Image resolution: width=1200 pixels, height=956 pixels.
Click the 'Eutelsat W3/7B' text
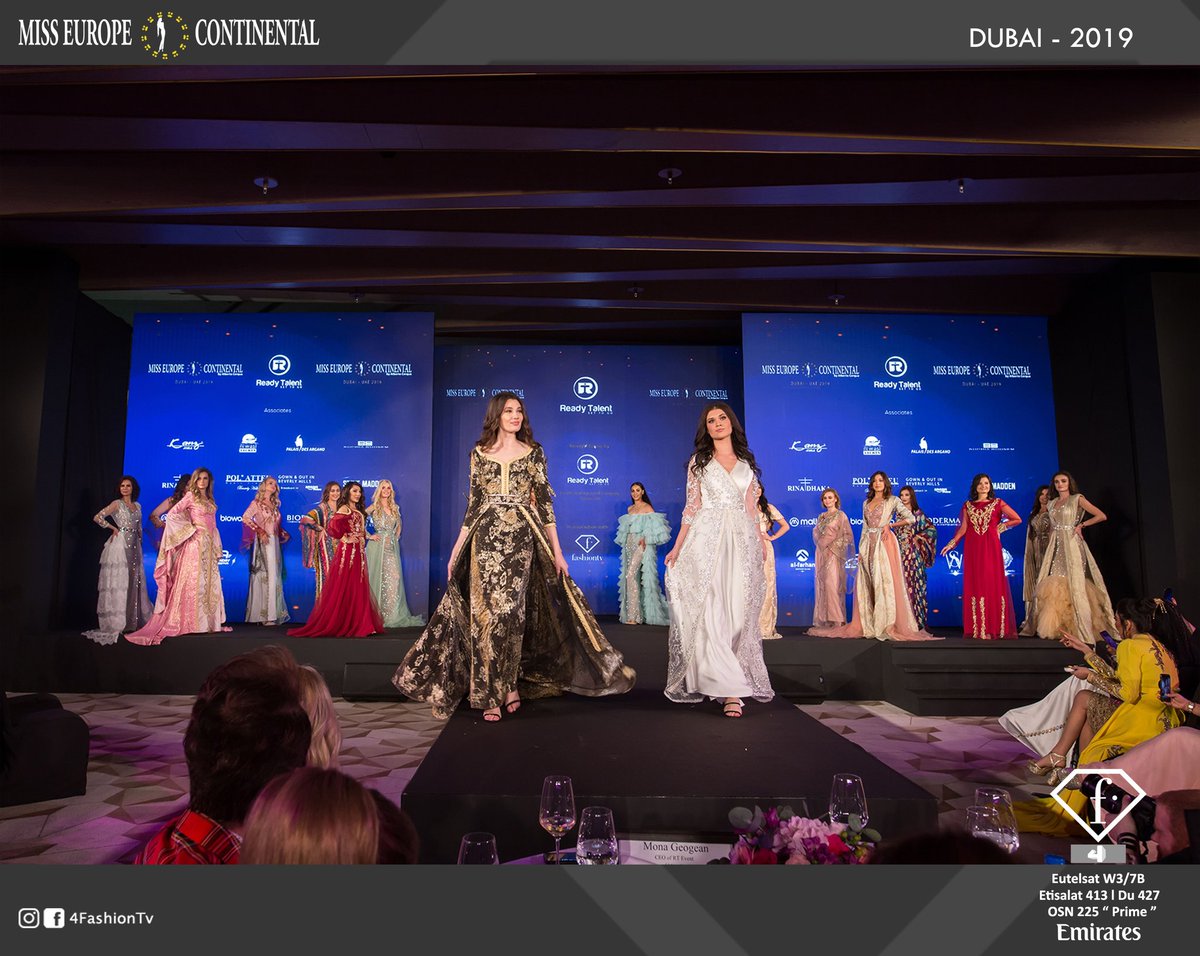click(1099, 878)
